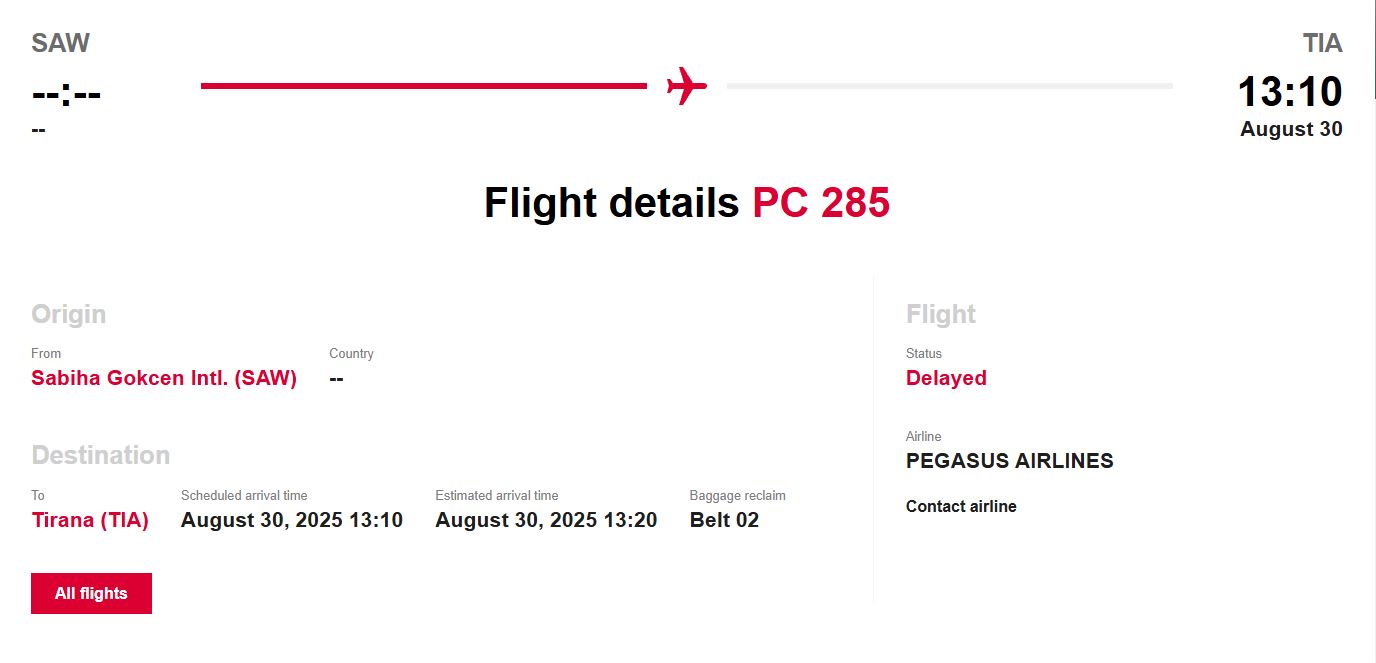Screen dimensions: 1376x663
Task: Click the Origin section heading
Action: tap(68, 314)
